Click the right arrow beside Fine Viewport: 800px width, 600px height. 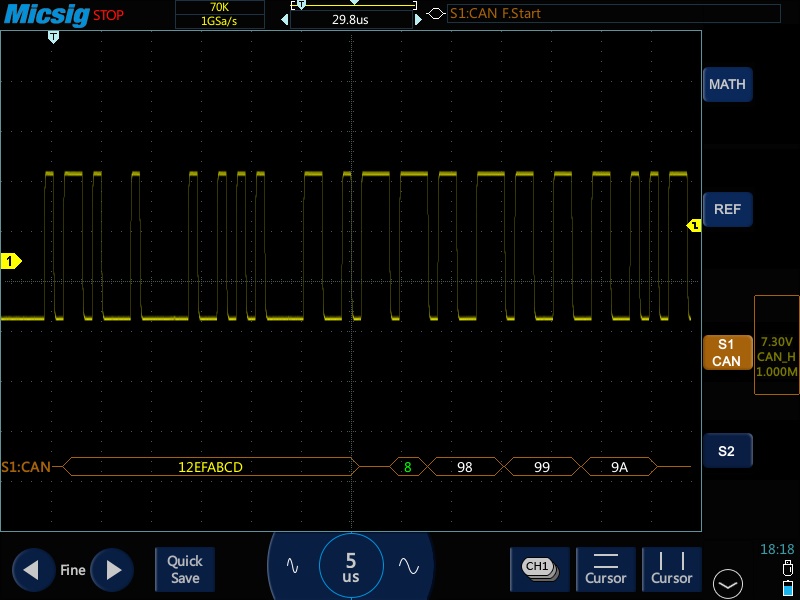pos(112,570)
